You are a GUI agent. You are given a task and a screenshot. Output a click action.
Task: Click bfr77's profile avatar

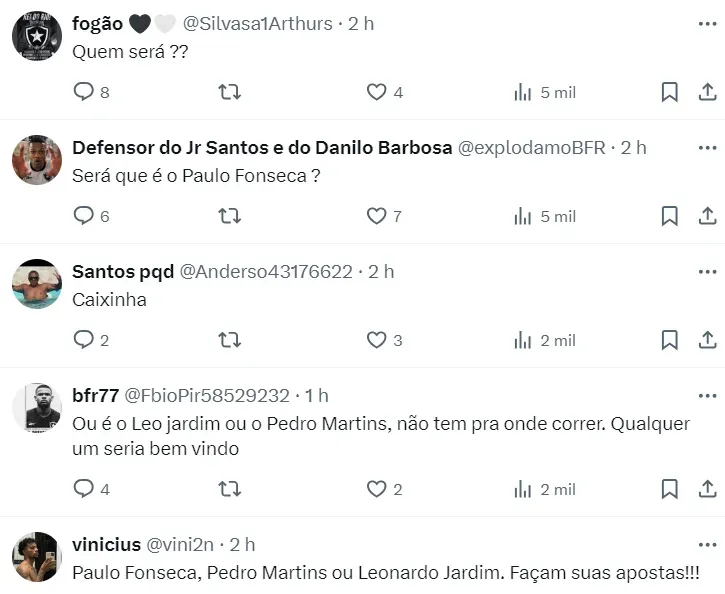36,408
